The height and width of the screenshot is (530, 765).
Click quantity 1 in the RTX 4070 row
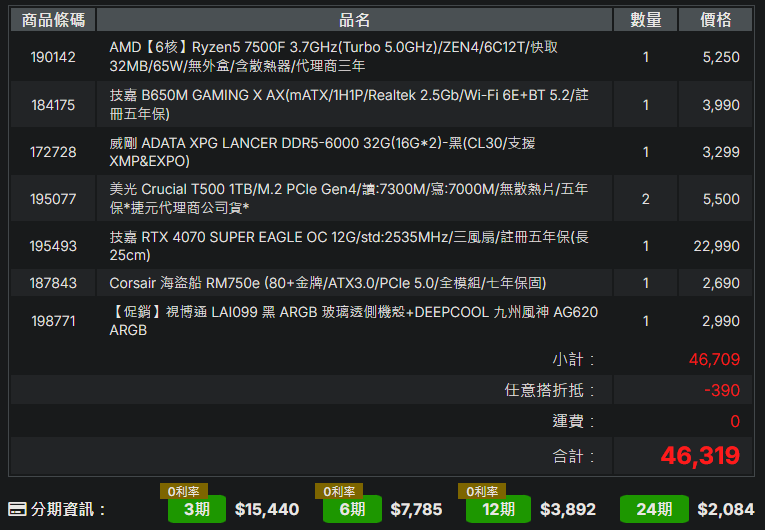tap(645, 246)
